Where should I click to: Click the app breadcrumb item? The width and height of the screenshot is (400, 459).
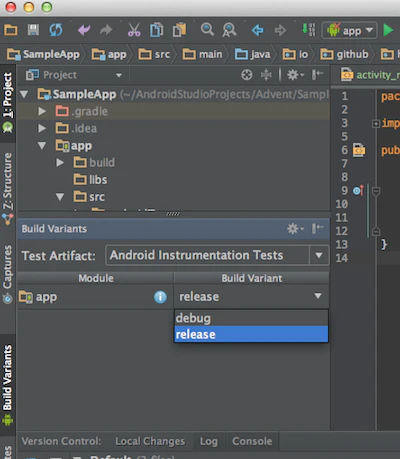[109, 54]
